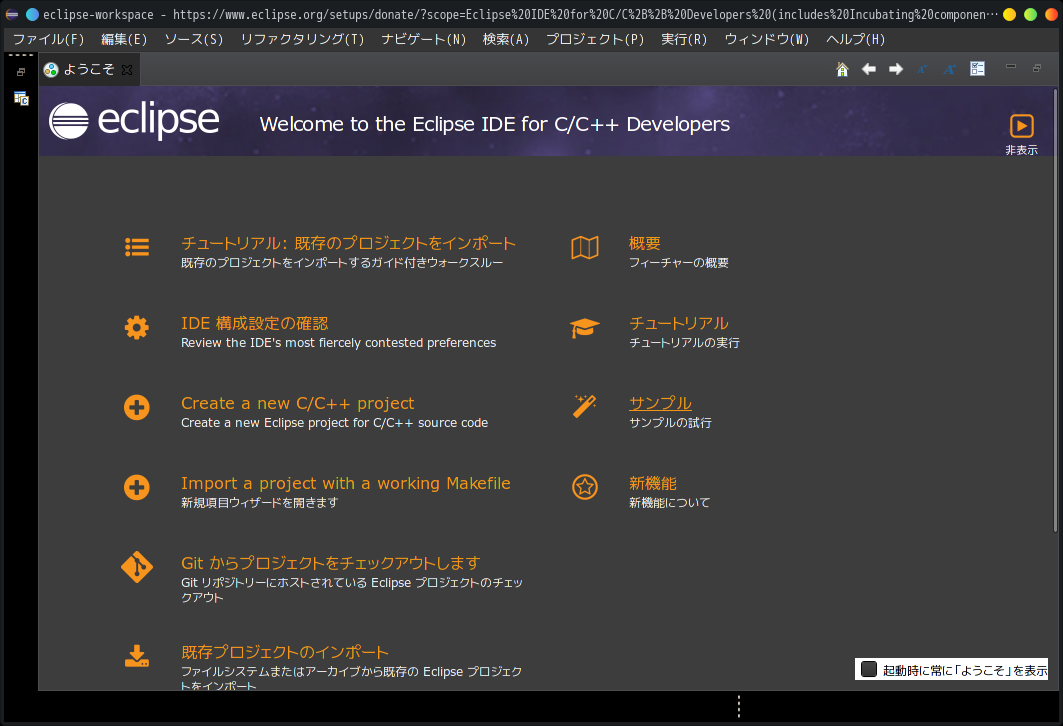The width and height of the screenshot is (1063, 726).
Task: Click text 'Create a new Eclipse project for C/C++ source code'
Action: 334,422
